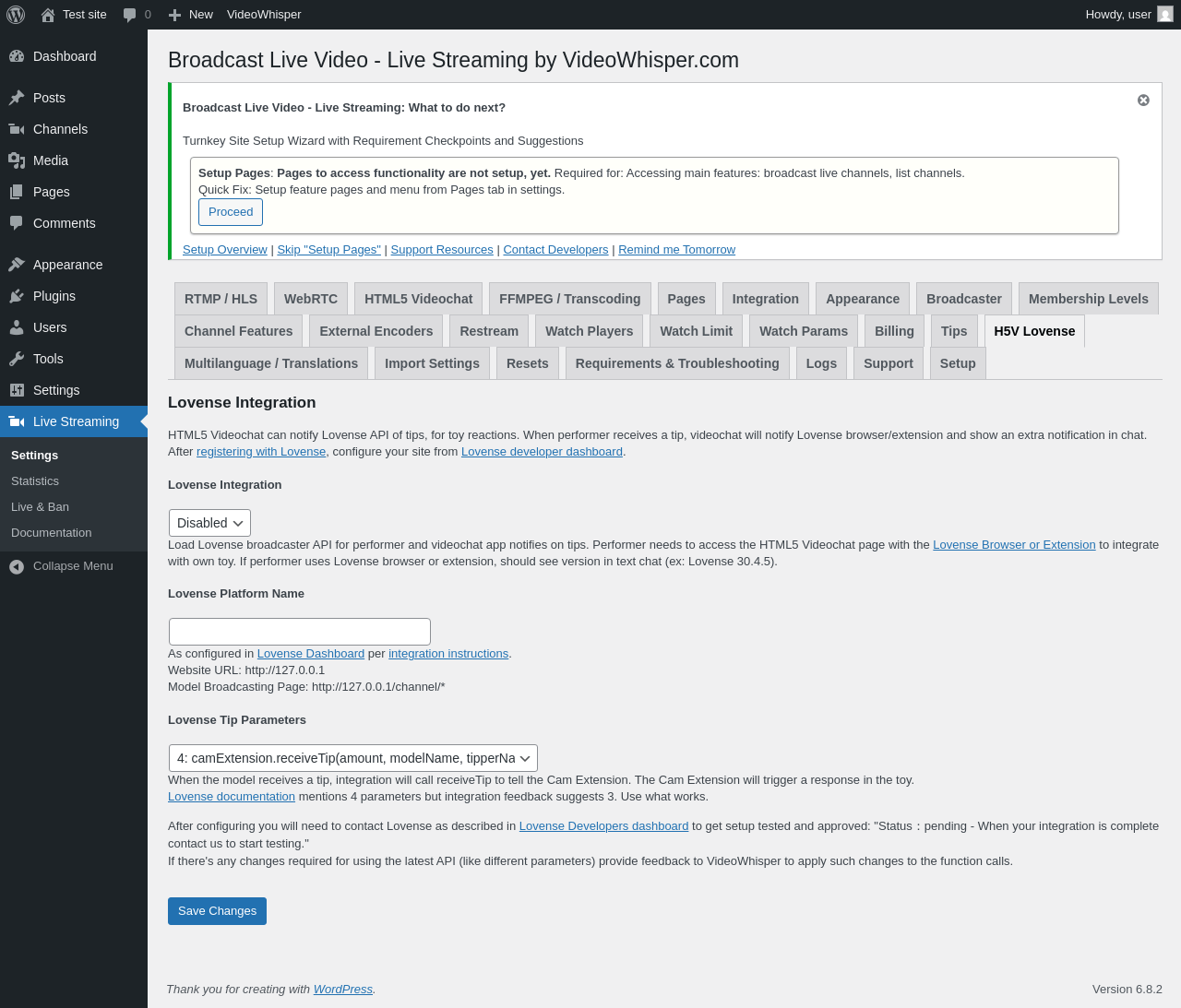Open the WordPress footer link

[343, 990]
